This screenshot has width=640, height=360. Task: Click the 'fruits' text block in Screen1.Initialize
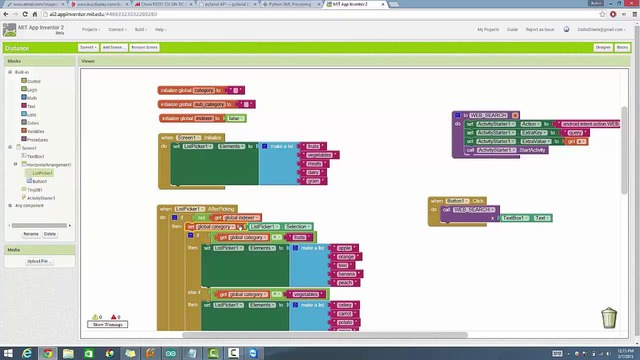[x=313, y=146]
